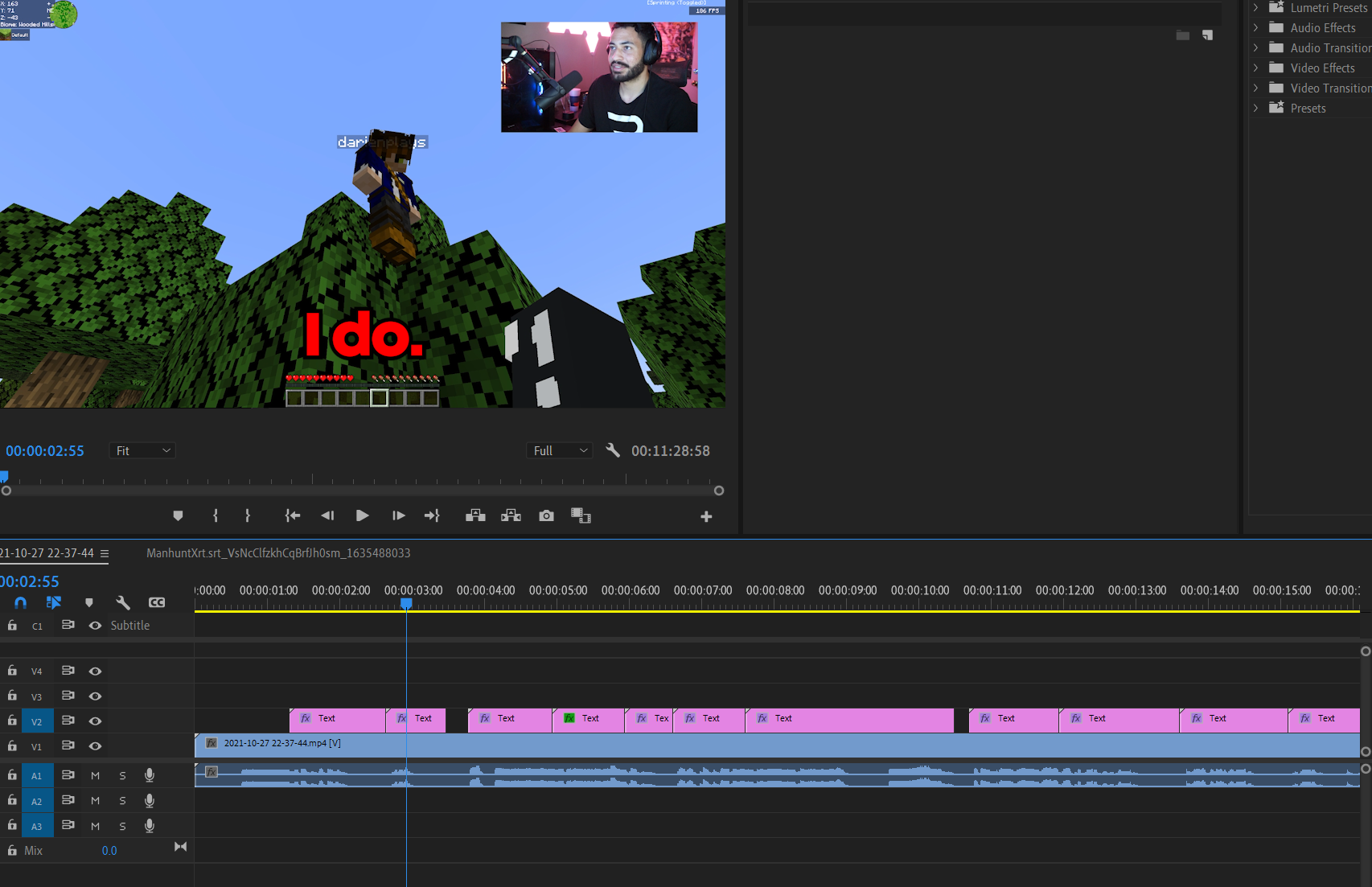Click the Lift icon in the program monitor

474,515
